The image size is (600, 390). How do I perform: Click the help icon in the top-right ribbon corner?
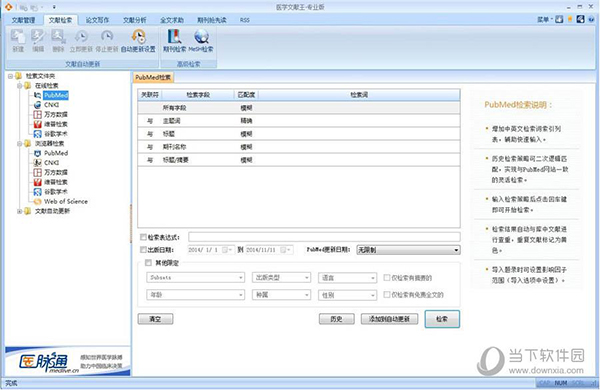click(x=592, y=19)
